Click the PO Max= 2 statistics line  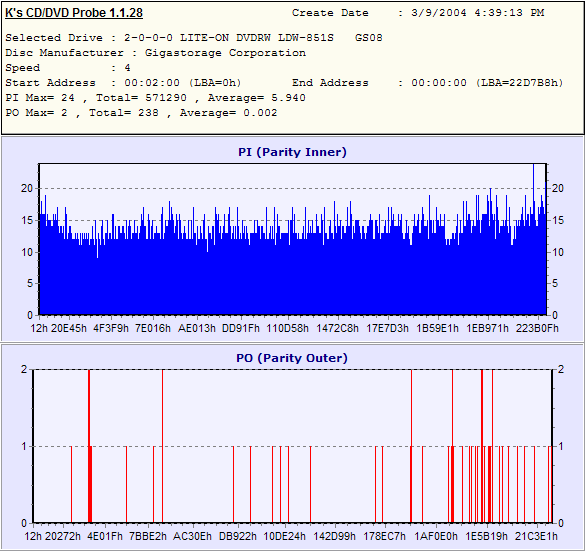click(x=141, y=113)
